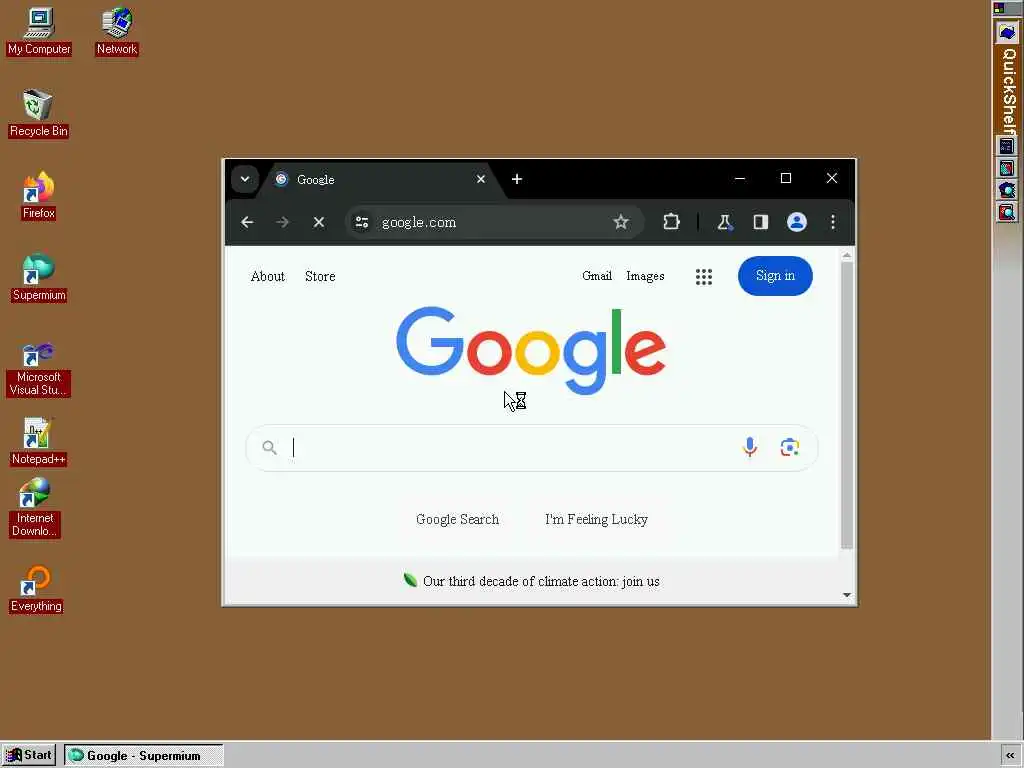The height and width of the screenshot is (768, 1024).
Task: Stop loading the page with X button
Action: point(319,222)
